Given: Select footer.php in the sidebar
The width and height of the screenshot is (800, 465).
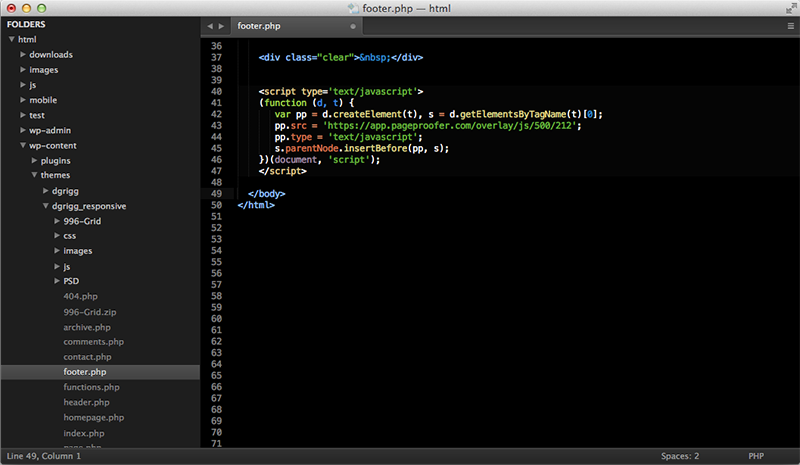Looking at the screenshot, I should 100,372.
